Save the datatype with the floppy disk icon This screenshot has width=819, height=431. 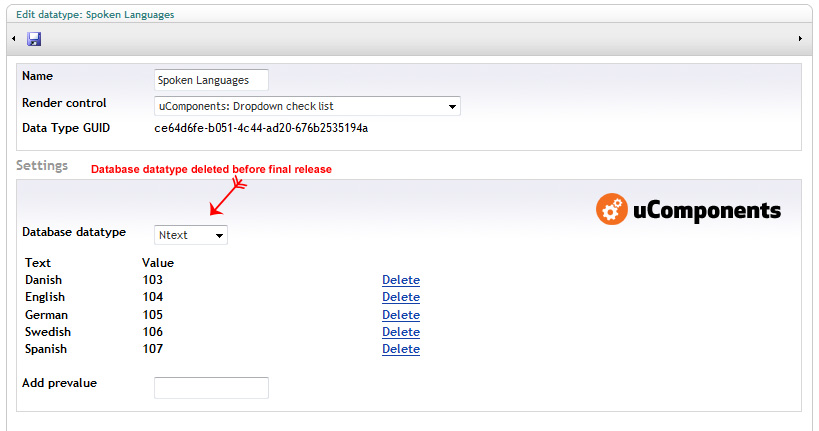34,39
